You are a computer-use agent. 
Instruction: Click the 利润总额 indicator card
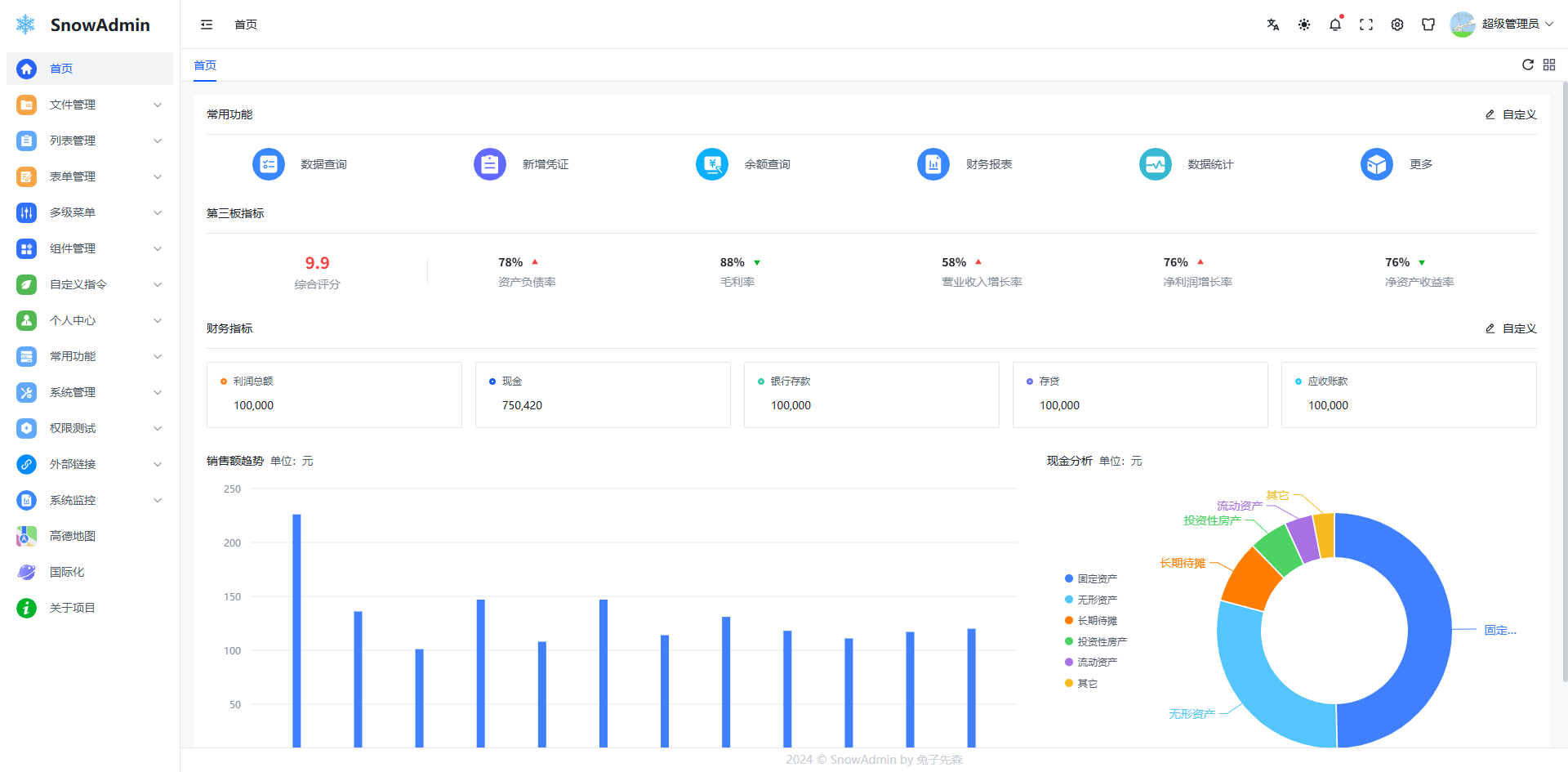(x=334, y=395)
